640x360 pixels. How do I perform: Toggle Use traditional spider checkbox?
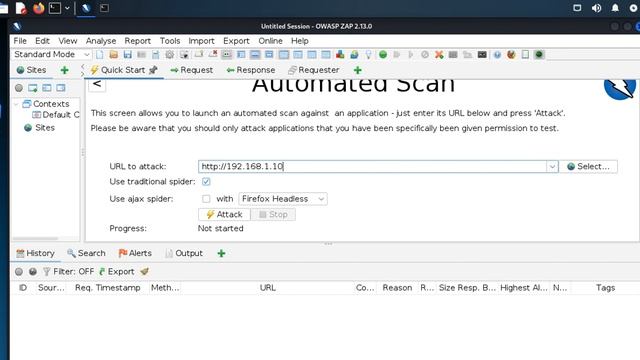[206, 182]
